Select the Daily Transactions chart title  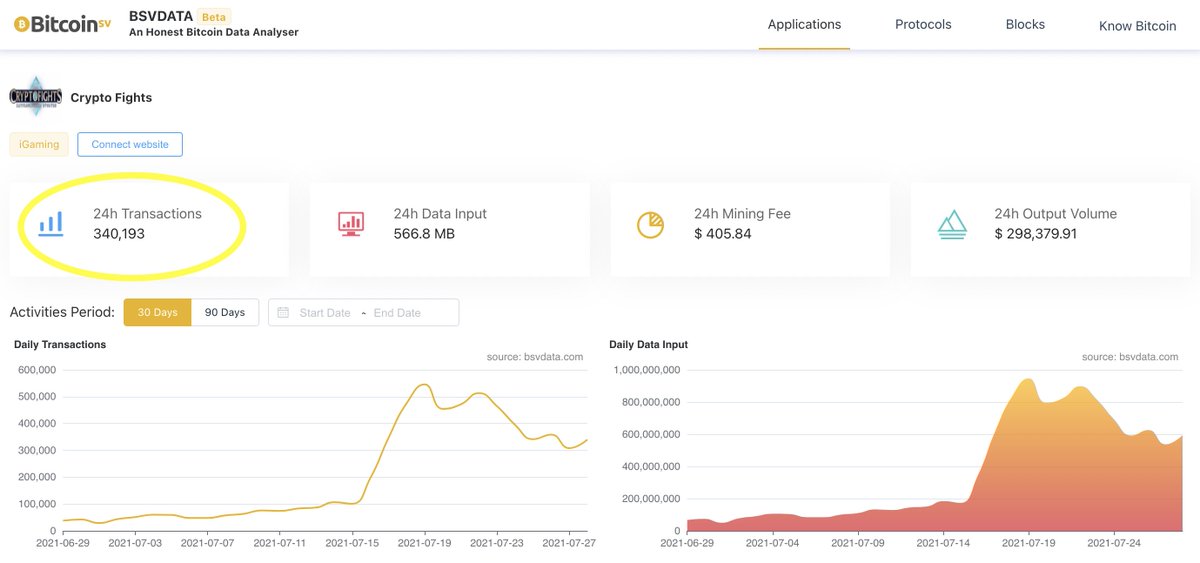tap(60, 345)
